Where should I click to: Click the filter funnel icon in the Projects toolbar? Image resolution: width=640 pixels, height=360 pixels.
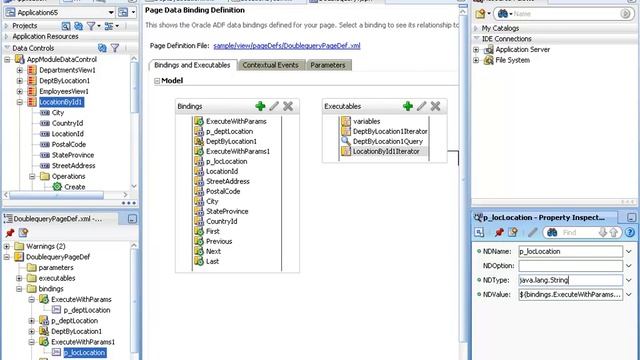[91, 26]
